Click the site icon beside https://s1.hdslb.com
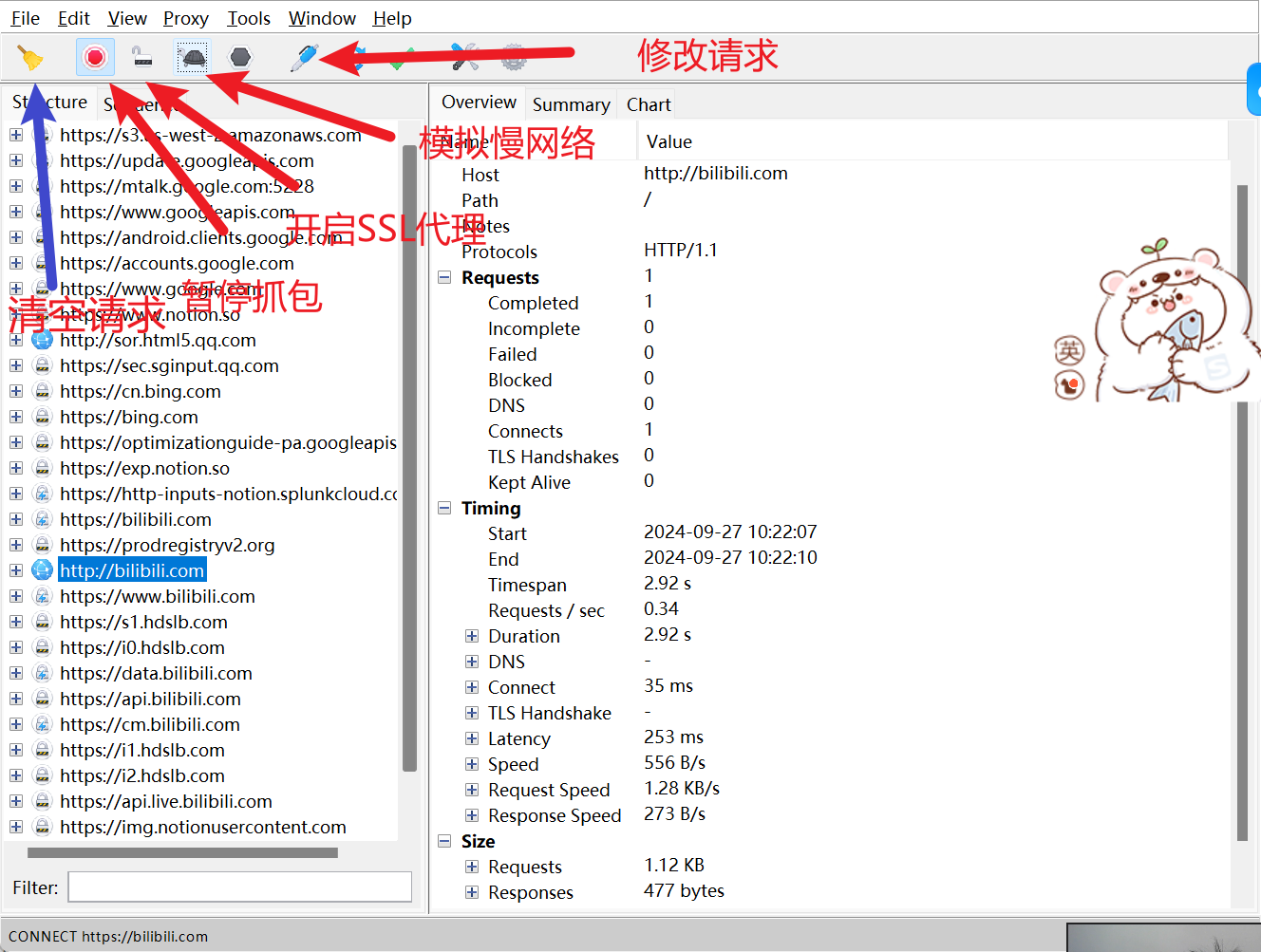1261x952 pixels. [42, 622]
